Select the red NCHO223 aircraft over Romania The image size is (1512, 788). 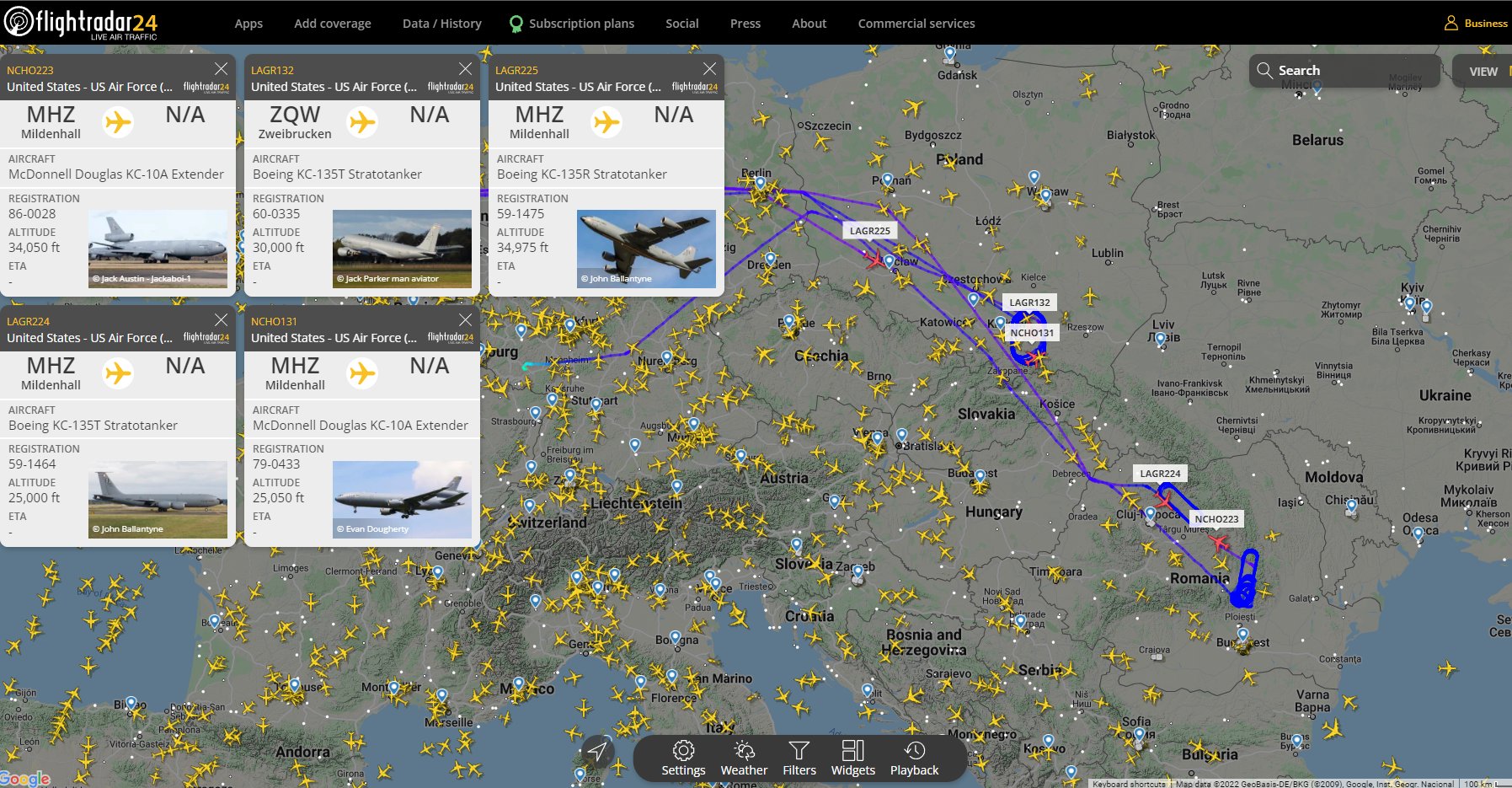click(x=1219, y=542)
